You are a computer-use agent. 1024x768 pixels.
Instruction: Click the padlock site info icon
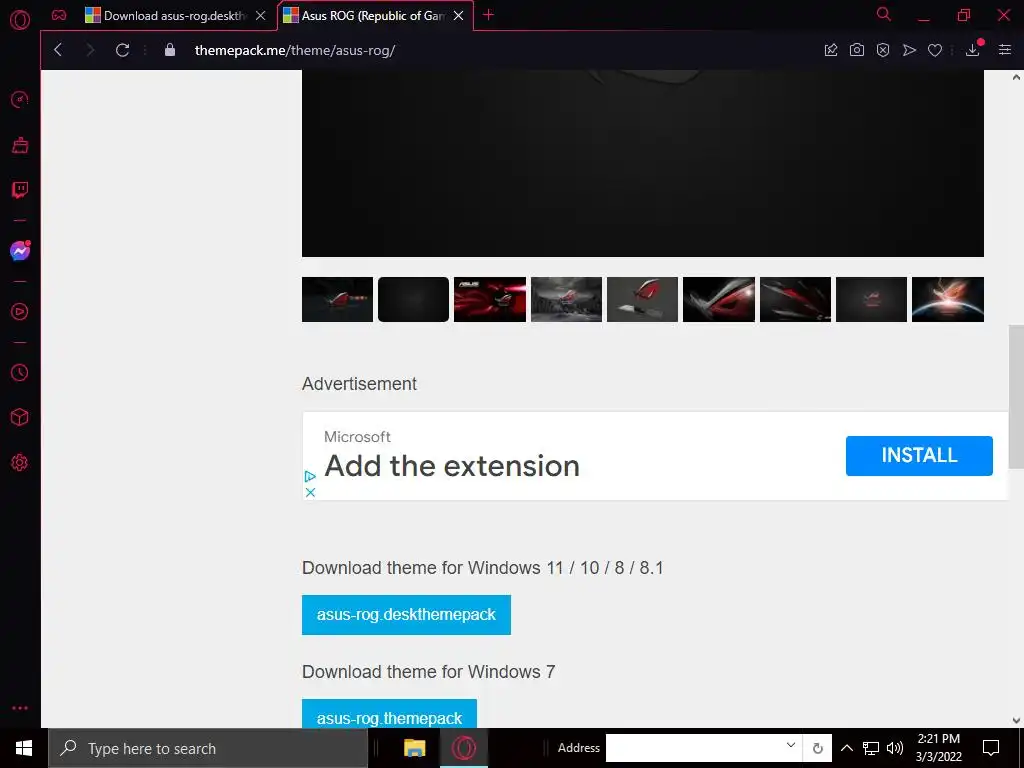[x=170, y=50]
